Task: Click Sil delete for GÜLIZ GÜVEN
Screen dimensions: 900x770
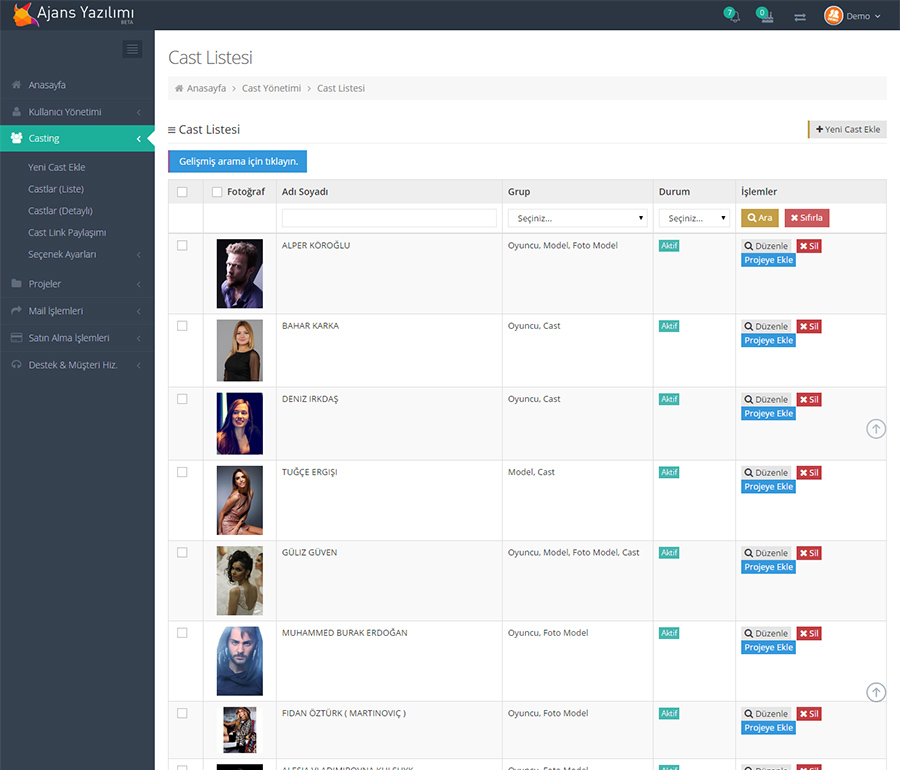Action: coord(809,553)
